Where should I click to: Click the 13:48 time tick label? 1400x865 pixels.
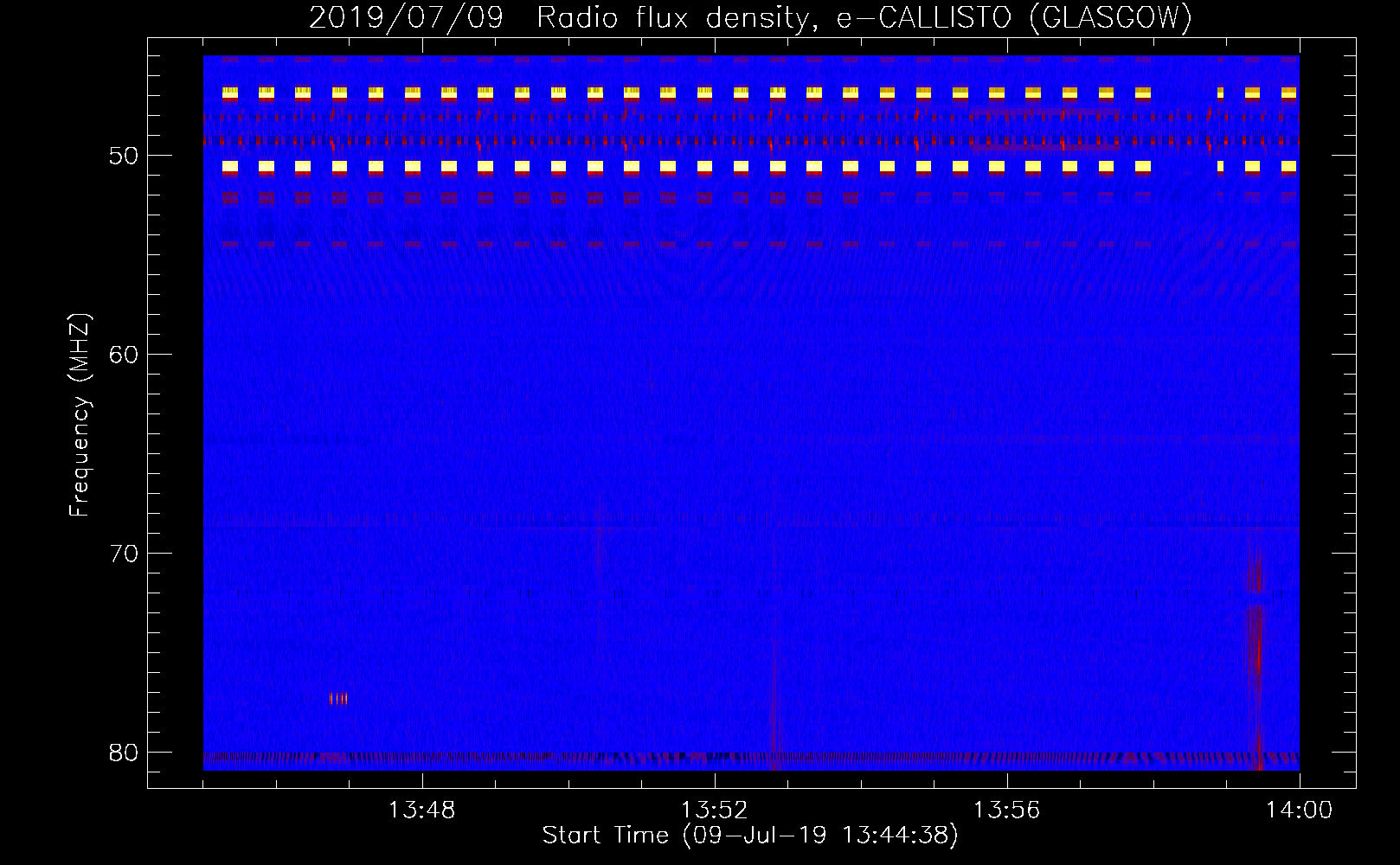coord(421,811)
